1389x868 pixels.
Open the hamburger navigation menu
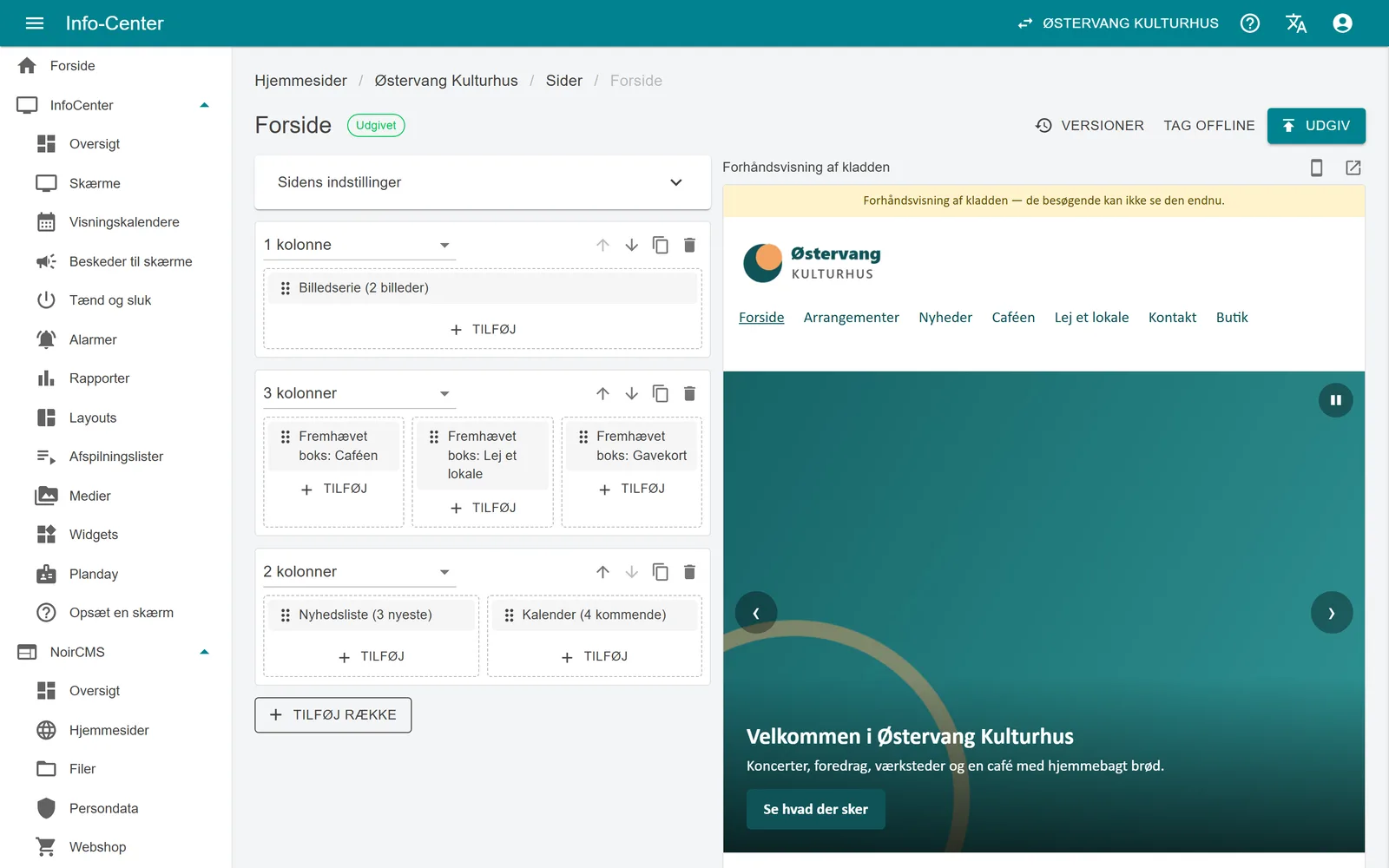click(35, 23)
